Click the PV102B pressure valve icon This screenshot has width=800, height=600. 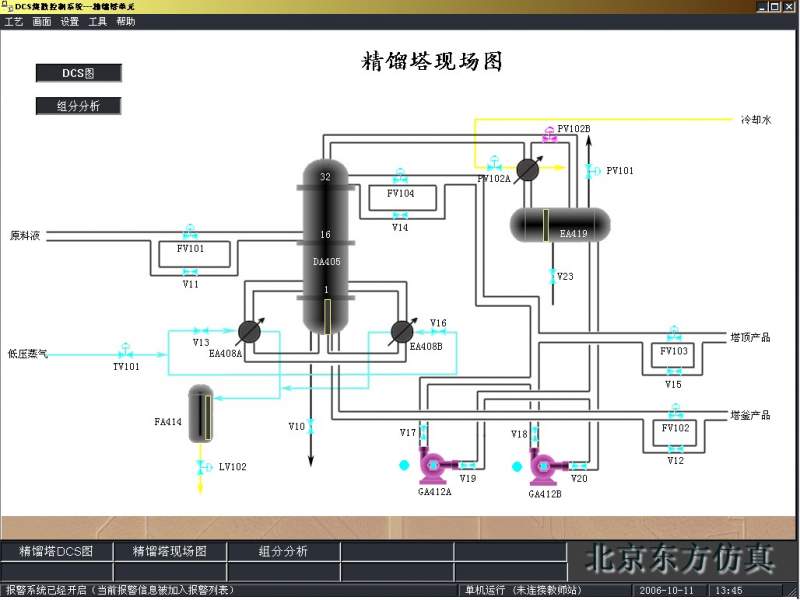(x=549, y=134)
